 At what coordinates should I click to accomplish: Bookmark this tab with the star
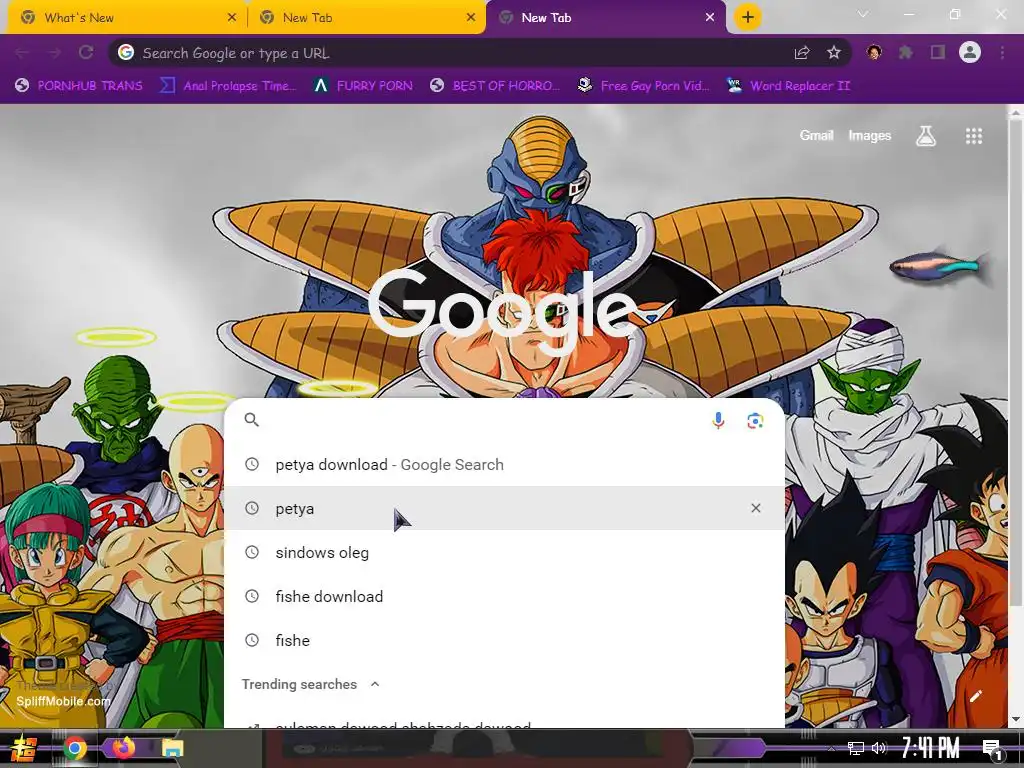click(833, 53)
